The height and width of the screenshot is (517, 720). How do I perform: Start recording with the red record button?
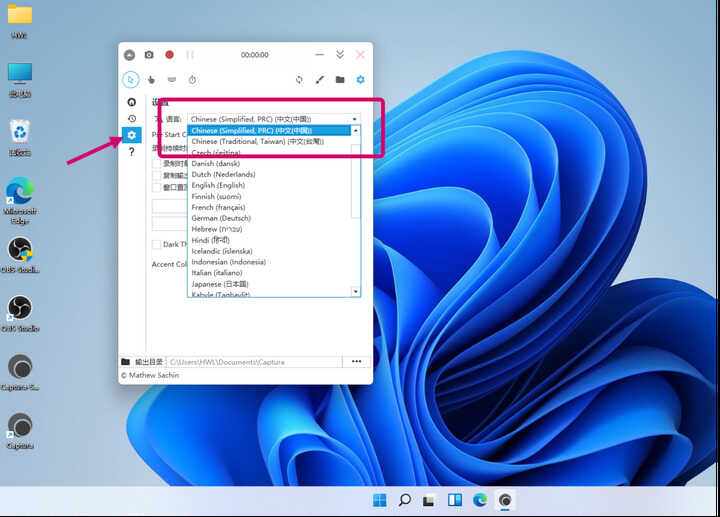click(x=169, y=55)
